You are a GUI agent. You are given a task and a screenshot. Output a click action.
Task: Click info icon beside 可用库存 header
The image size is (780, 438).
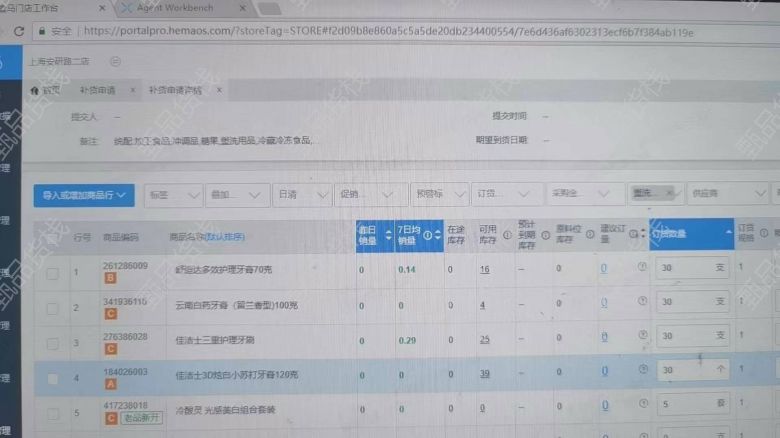click(x=507, y=236)
